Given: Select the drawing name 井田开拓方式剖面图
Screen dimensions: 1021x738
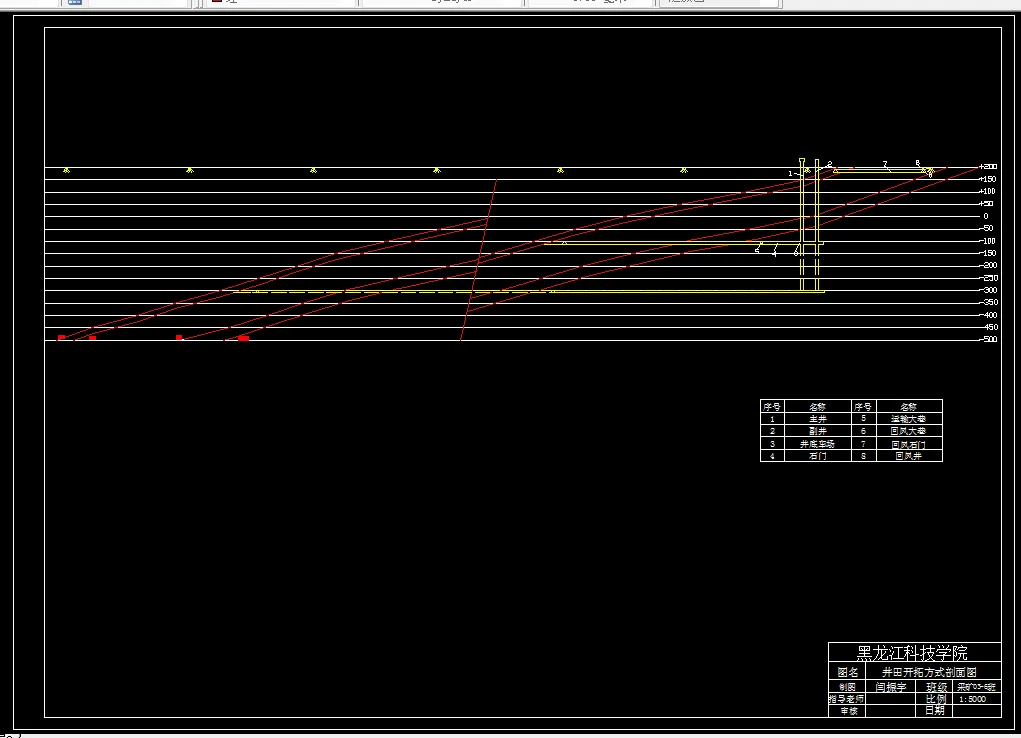Looking at the screenshot, I should [x=929, y=672].
